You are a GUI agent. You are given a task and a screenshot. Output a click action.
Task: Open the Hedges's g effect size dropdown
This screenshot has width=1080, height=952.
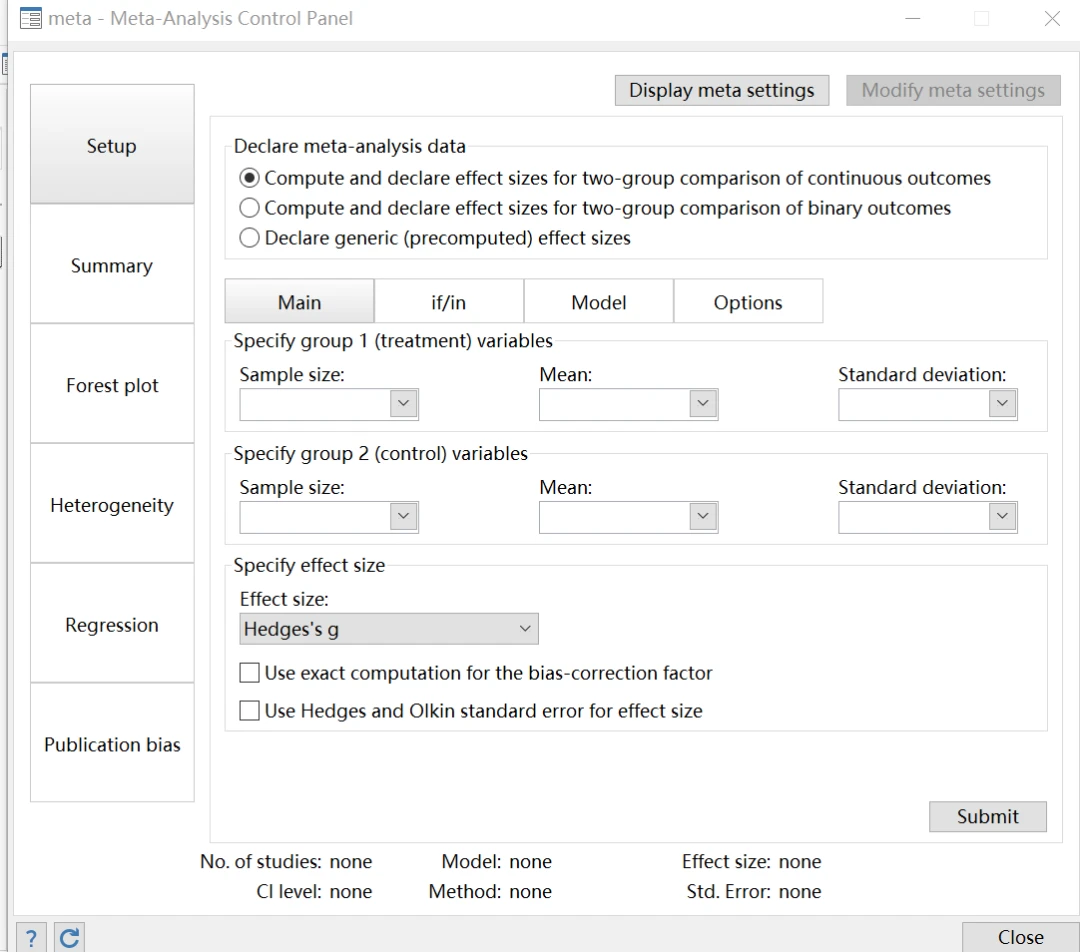click(389, 629)
